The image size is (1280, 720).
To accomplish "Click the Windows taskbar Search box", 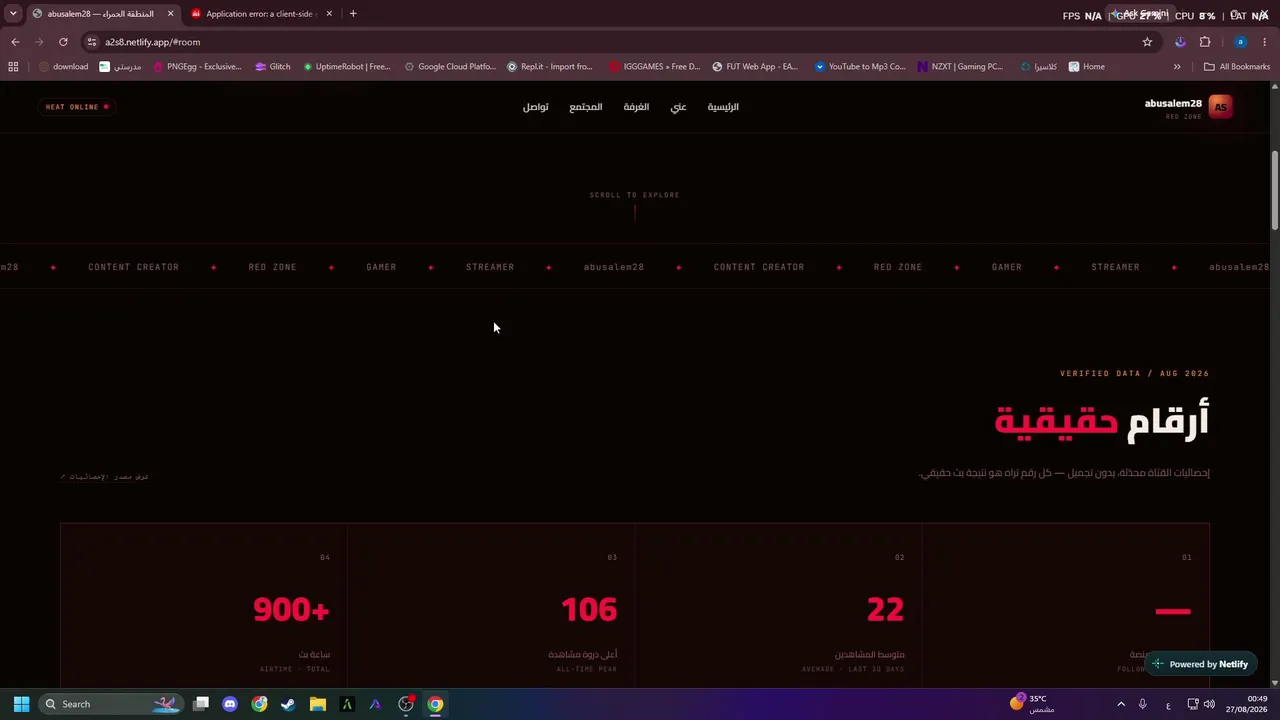I will tap(112, 704).
